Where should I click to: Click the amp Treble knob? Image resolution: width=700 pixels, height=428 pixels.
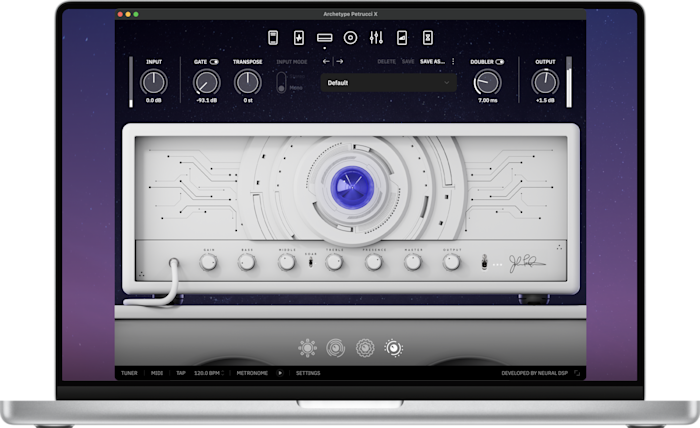334,262
